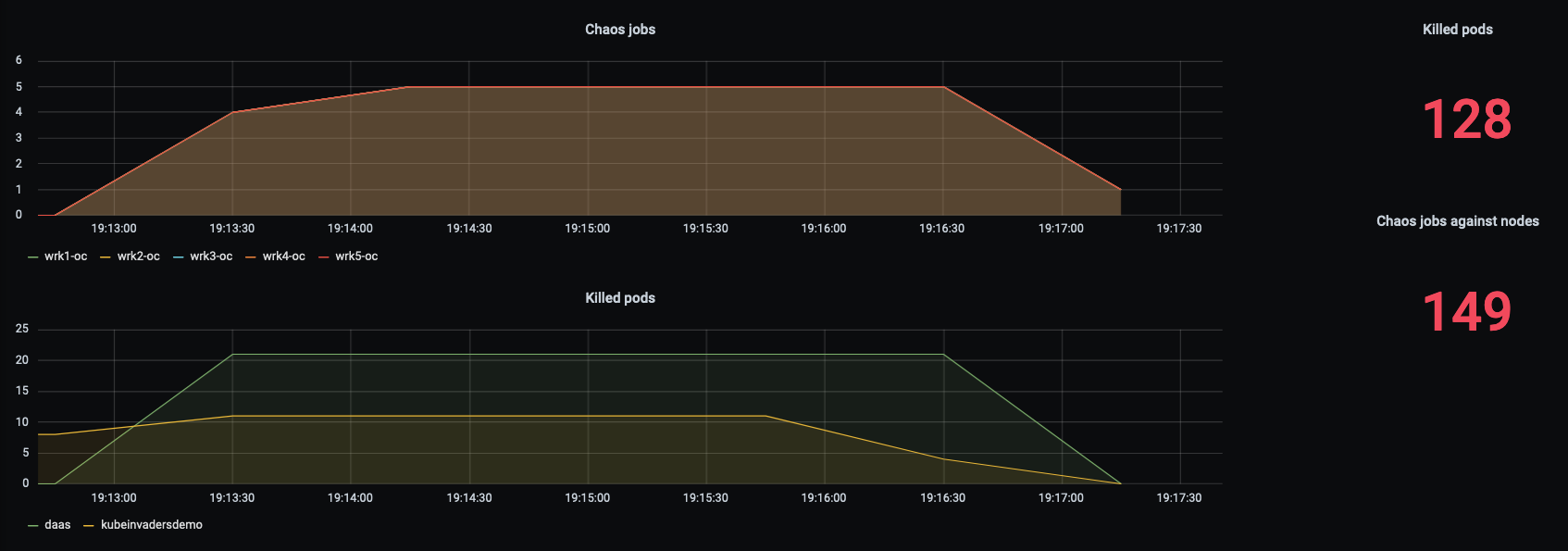Click 19:16:30 label on Chaos jobs axis
The image size is (1568, 551).
click(942, 229)
